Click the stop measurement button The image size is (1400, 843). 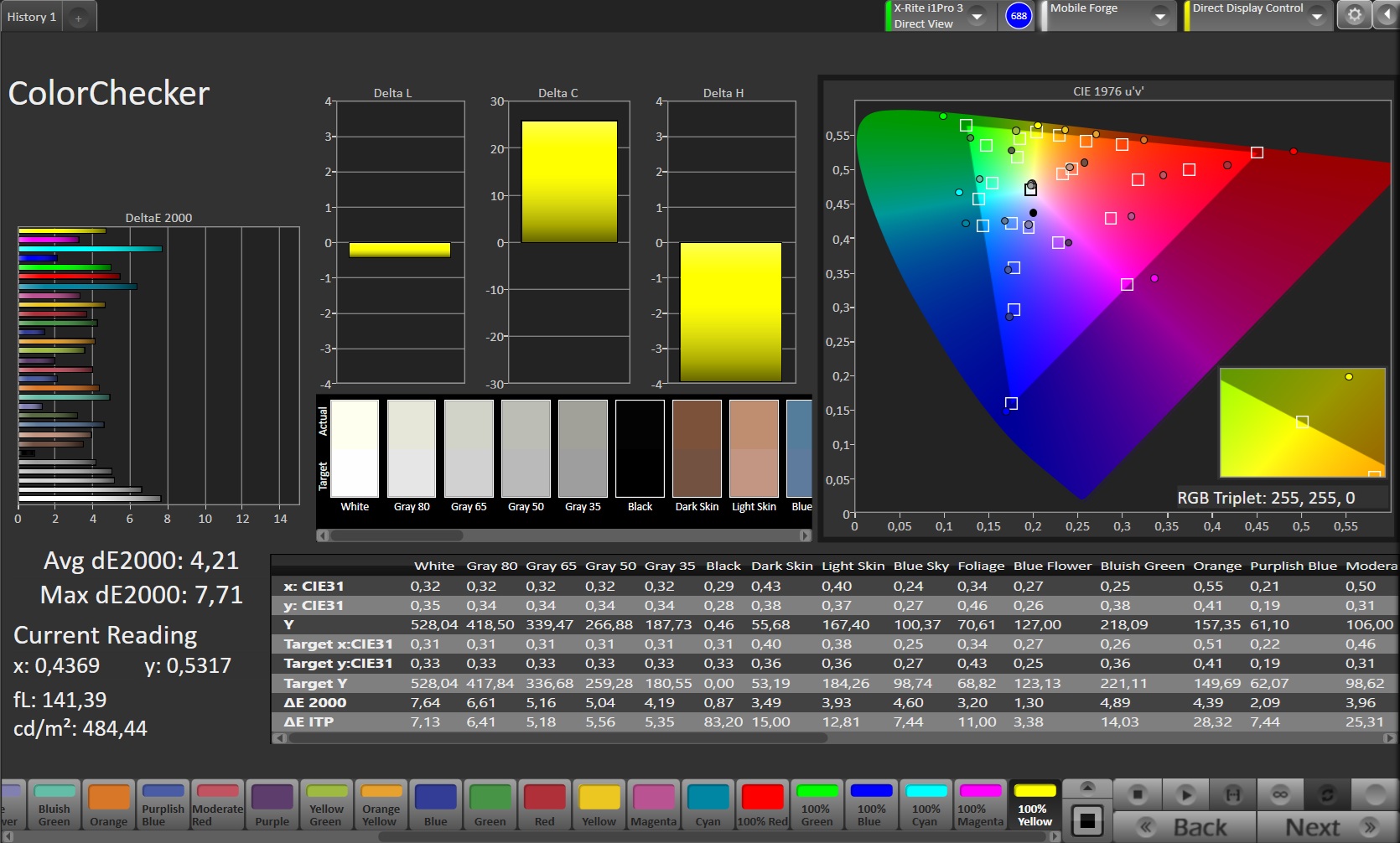pos(1138,794)
